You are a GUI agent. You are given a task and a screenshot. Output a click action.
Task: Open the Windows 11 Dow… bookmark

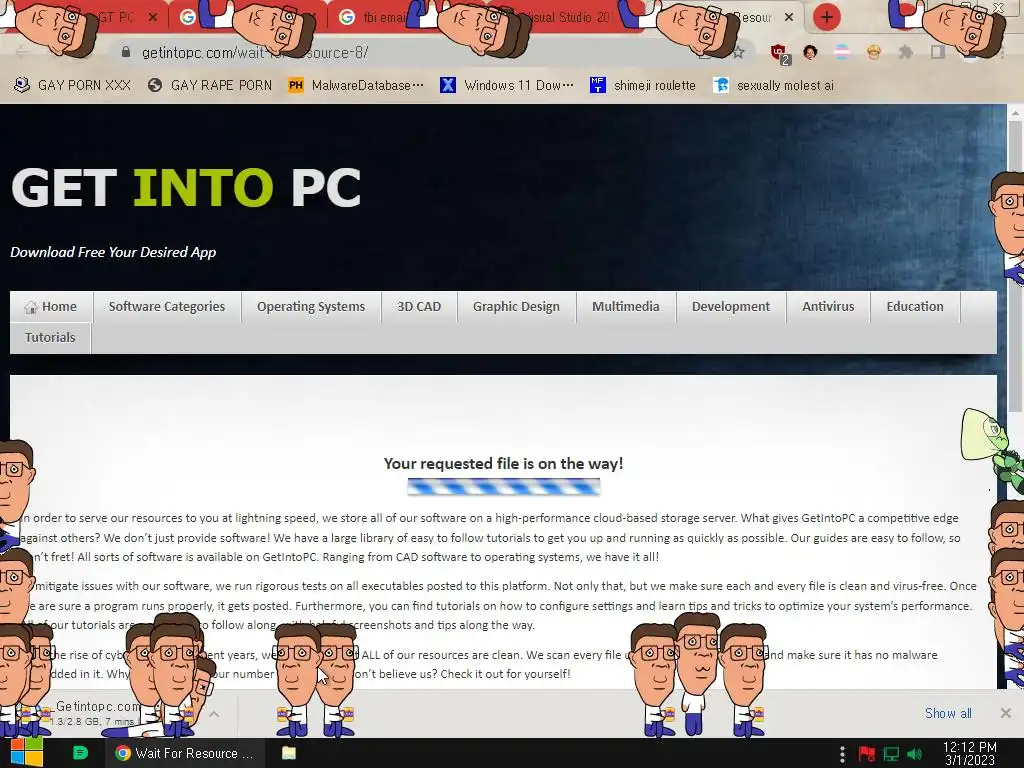click(x=507, y=85)
